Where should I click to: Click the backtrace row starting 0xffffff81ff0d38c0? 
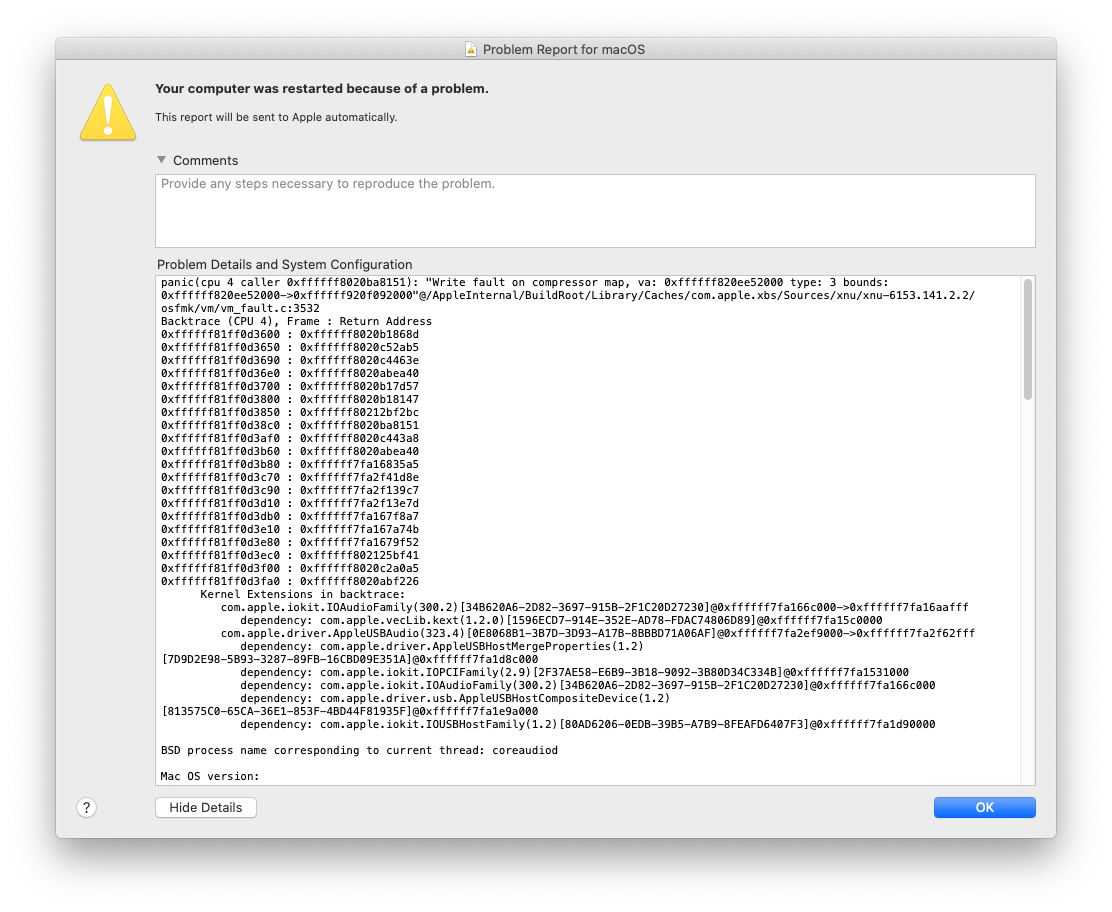(x=290, y=426)
